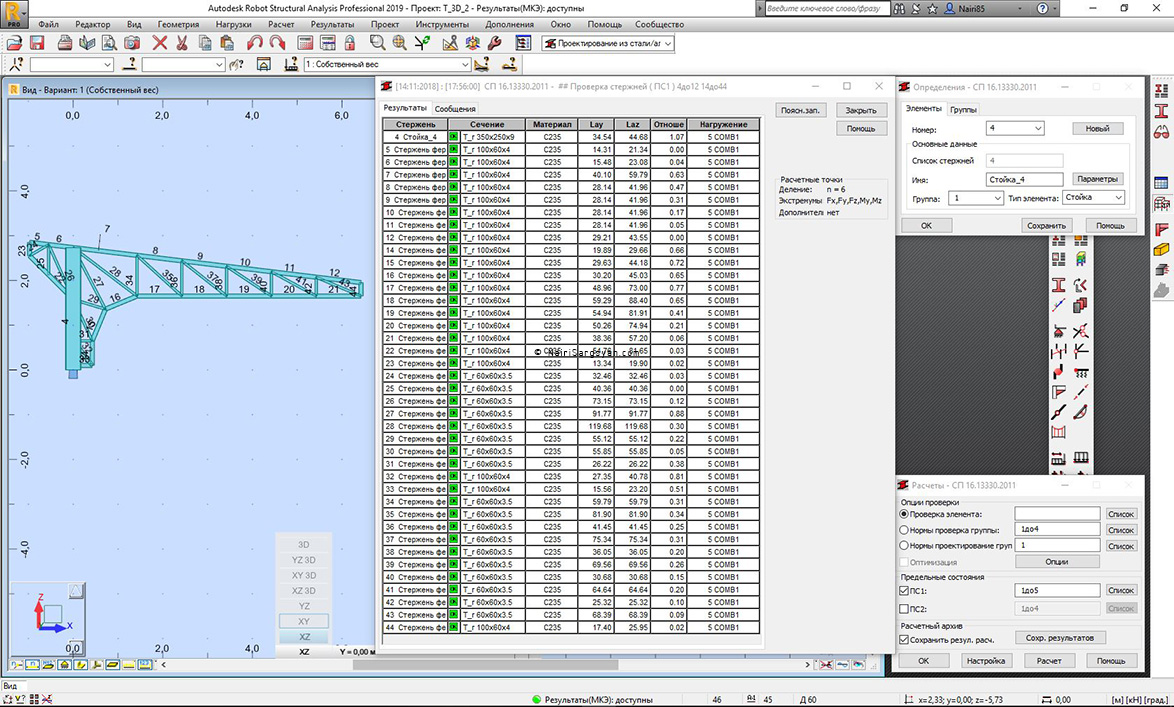Click the search keyword field in title bar
Viewport: 1174px width, 707px height.
[827, 8]
